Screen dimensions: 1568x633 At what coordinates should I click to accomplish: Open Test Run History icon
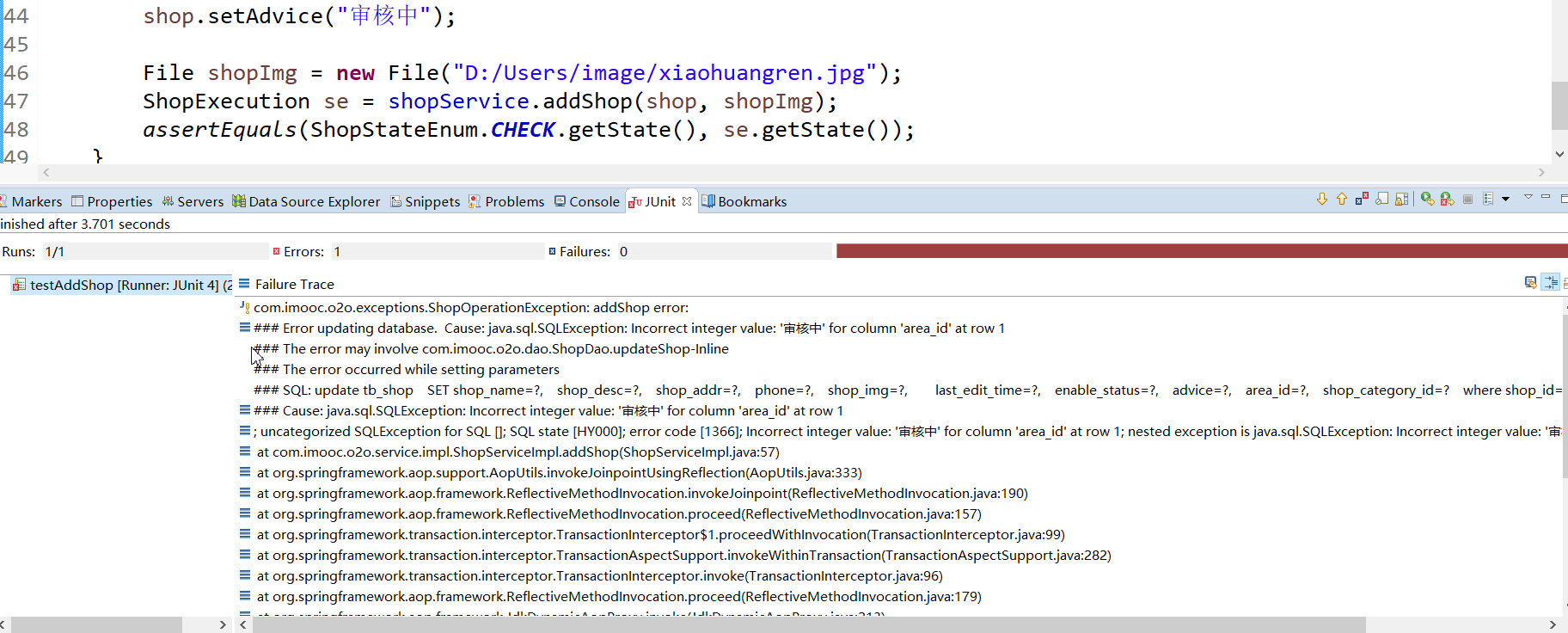(1488, 200)
